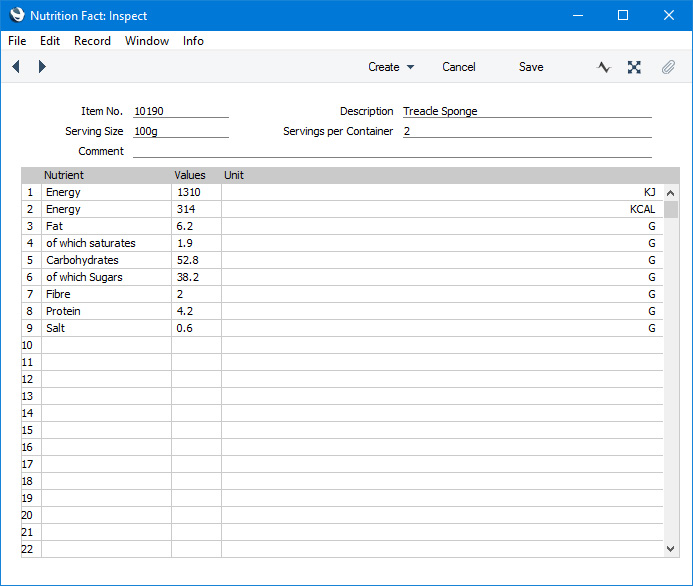Click the nutrient table scrollbar thumb
This screenshot has height=586, width=693.
(670, 209)
